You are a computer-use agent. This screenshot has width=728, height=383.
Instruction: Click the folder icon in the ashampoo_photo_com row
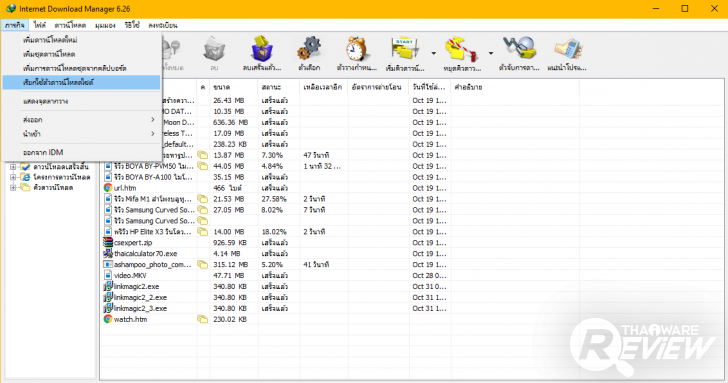pos(202,265)
